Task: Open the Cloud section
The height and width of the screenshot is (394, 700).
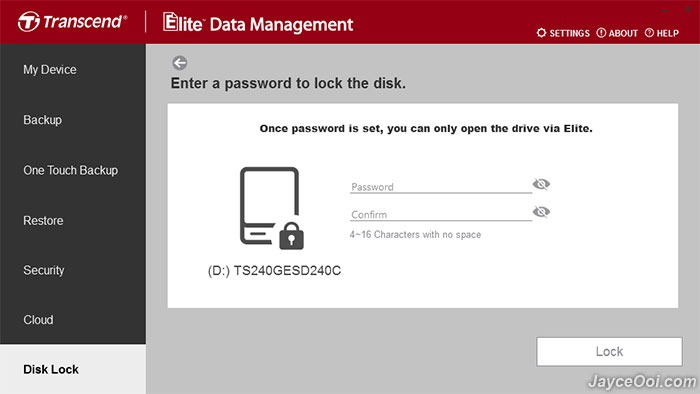Action: 38,320
